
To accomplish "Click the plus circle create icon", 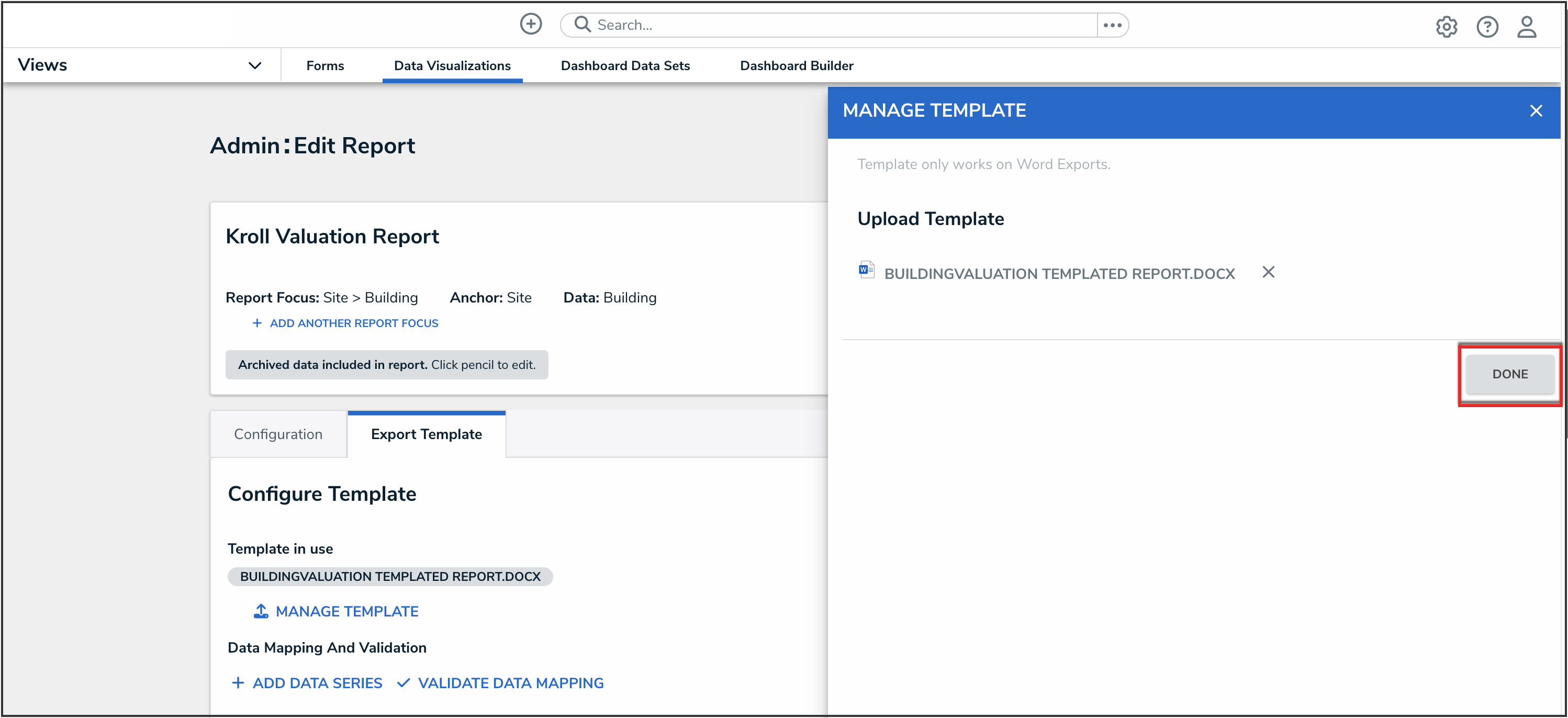I will click(x=530, y=25).
